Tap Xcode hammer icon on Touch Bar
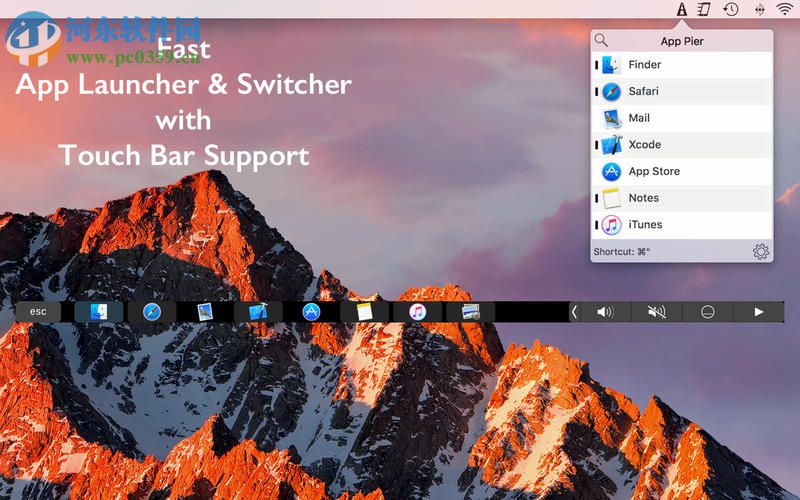This screenshot has height=500, width=800. click(x=258, y=312)
